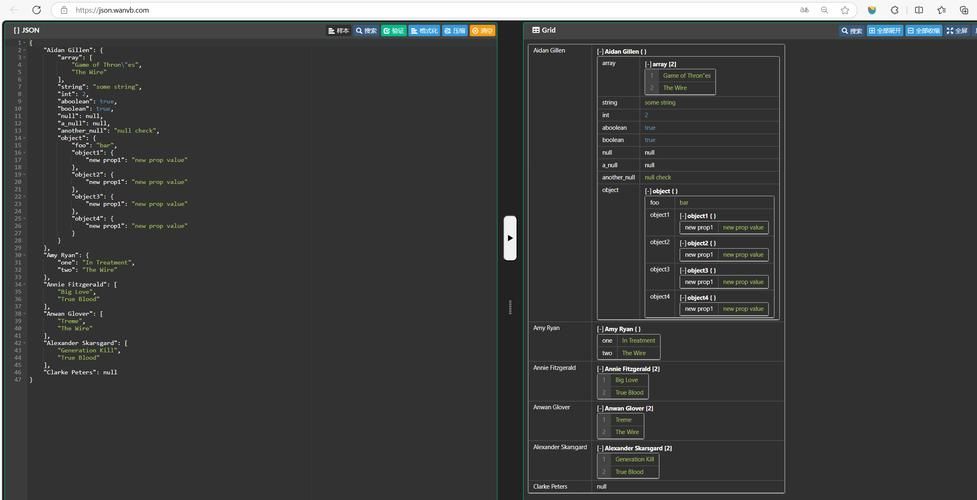Click the 全部收缩 collapse all button
977x500 pixels.
(923, 31)
